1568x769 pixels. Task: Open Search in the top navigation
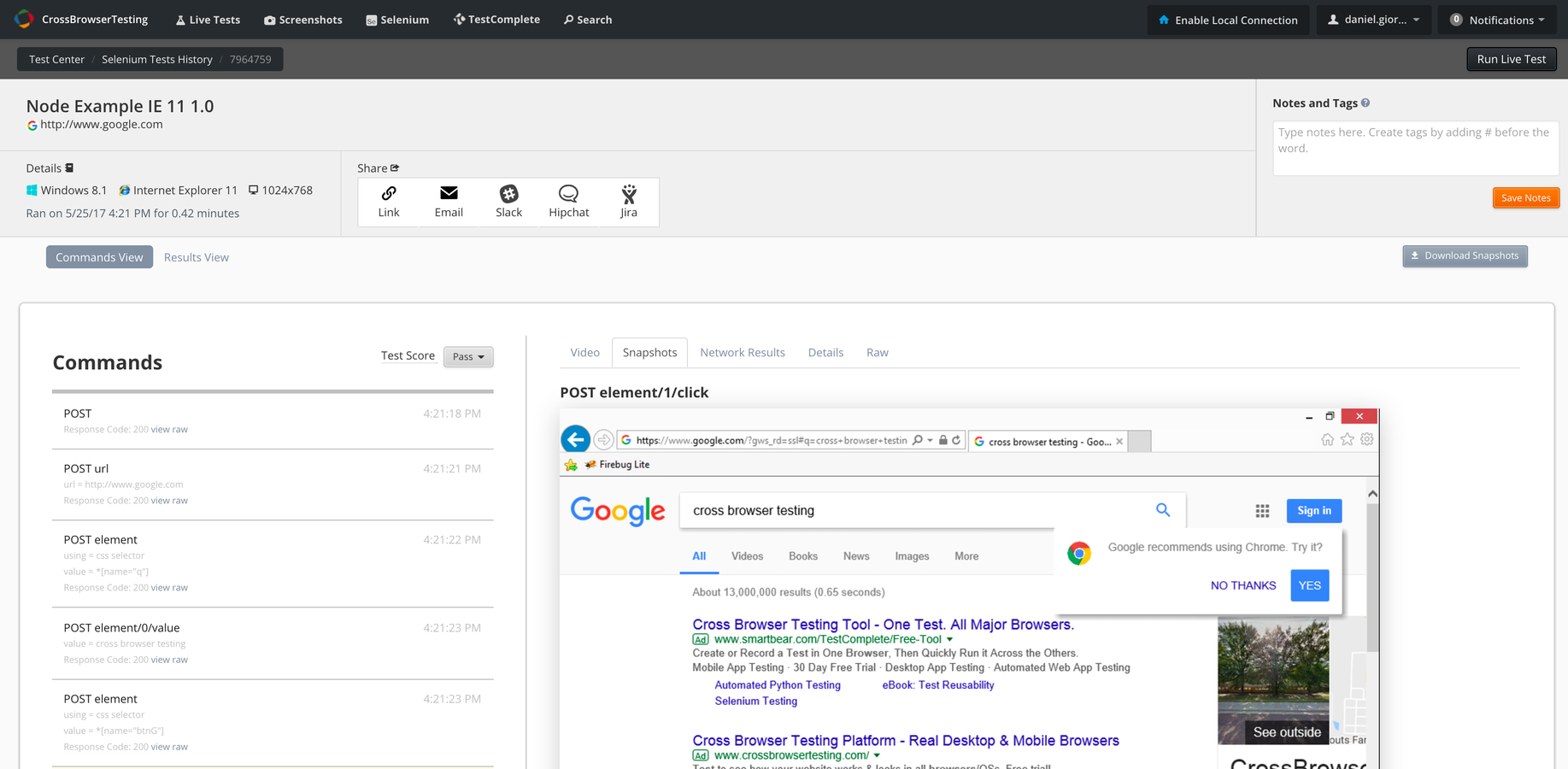point(588,20)
